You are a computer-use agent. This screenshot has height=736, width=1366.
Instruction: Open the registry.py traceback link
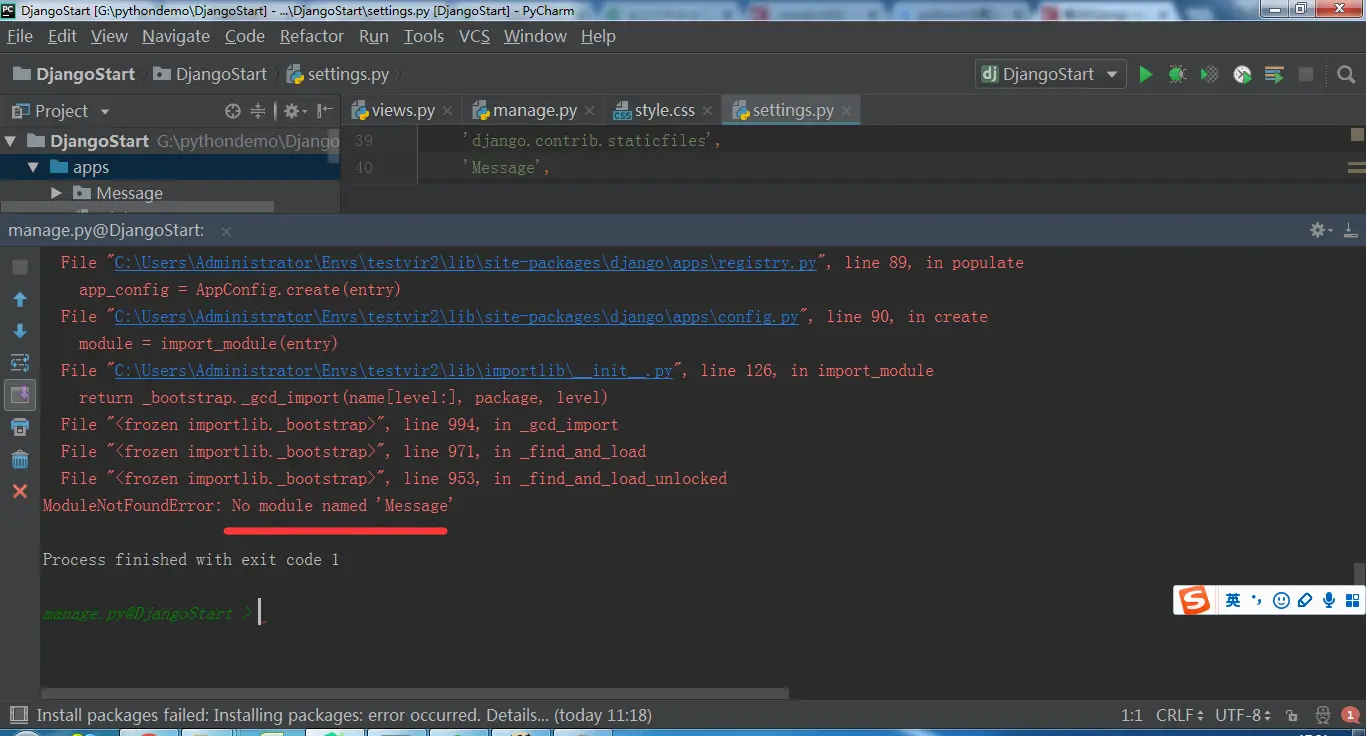click(x=466, y=262)
